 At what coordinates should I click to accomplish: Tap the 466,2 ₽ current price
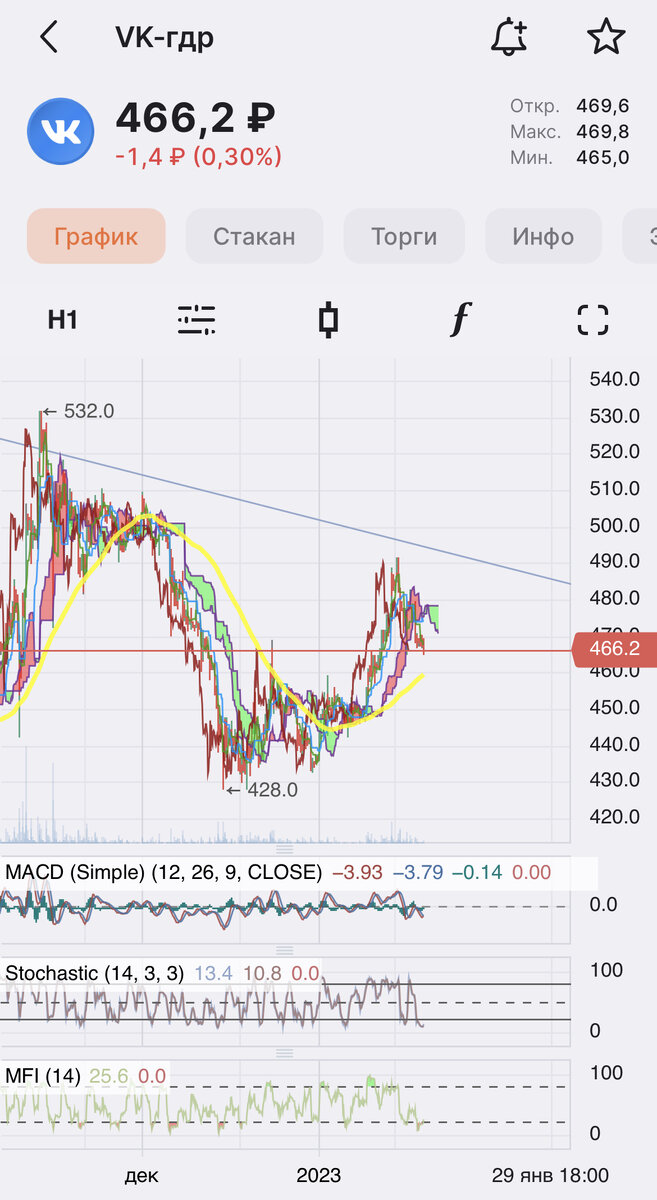coord(195,118)
